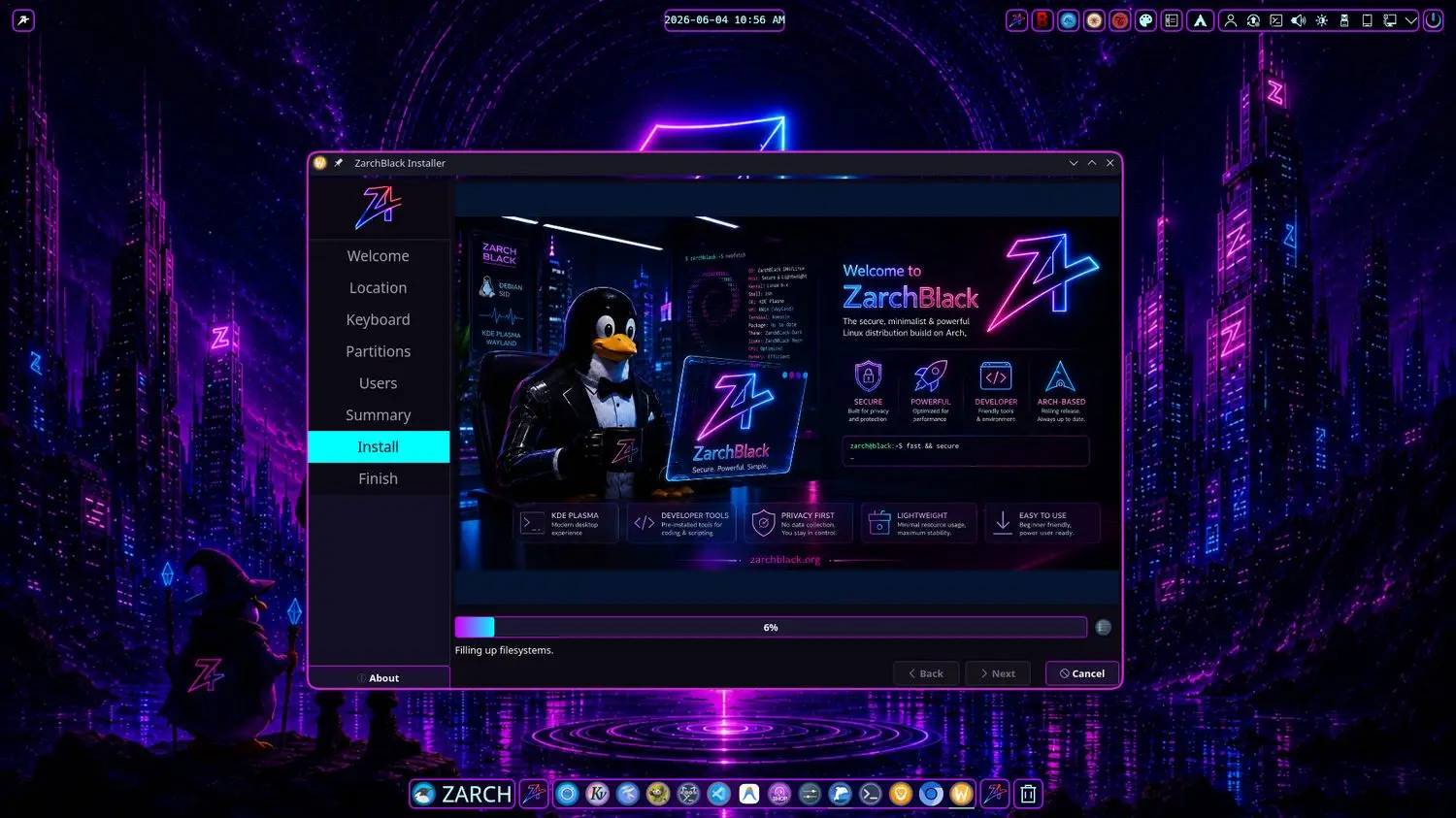Click the Welcome to ZarchBlack slideshow image
The width and height of the screenshot is (1456, 818).
(x=785, y=393)
